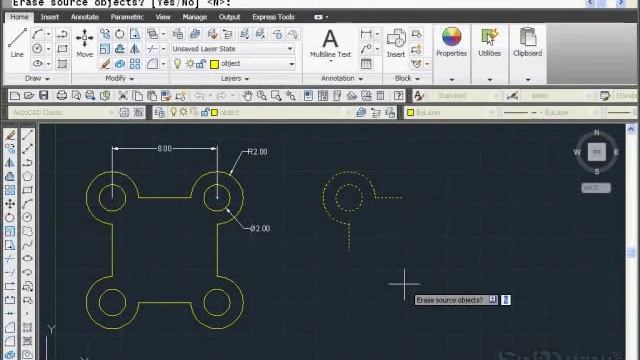
Task: Toggle the ribbon minimize button beside Express Tools
Action: [x=318, y=17]
